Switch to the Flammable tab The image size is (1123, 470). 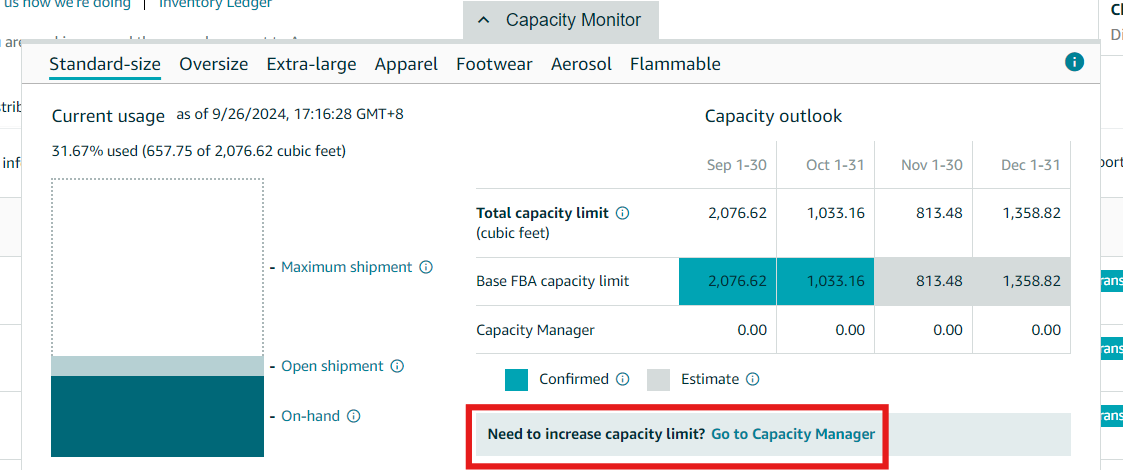(x=675, y=64)
